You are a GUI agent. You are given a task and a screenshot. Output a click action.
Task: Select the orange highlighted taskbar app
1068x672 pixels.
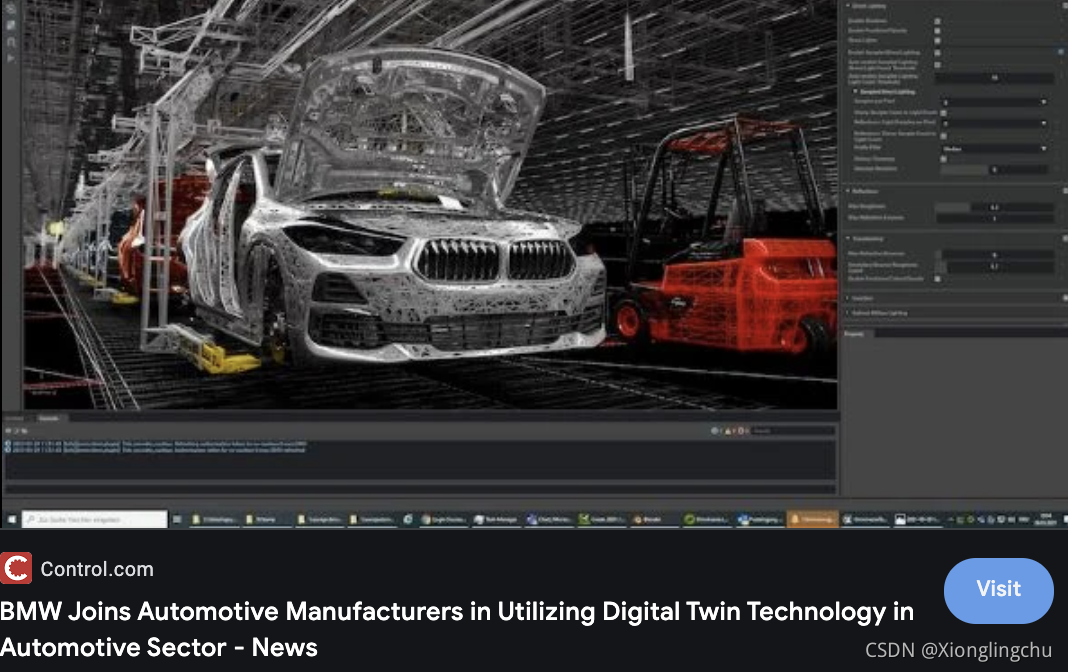pos(812,519)
